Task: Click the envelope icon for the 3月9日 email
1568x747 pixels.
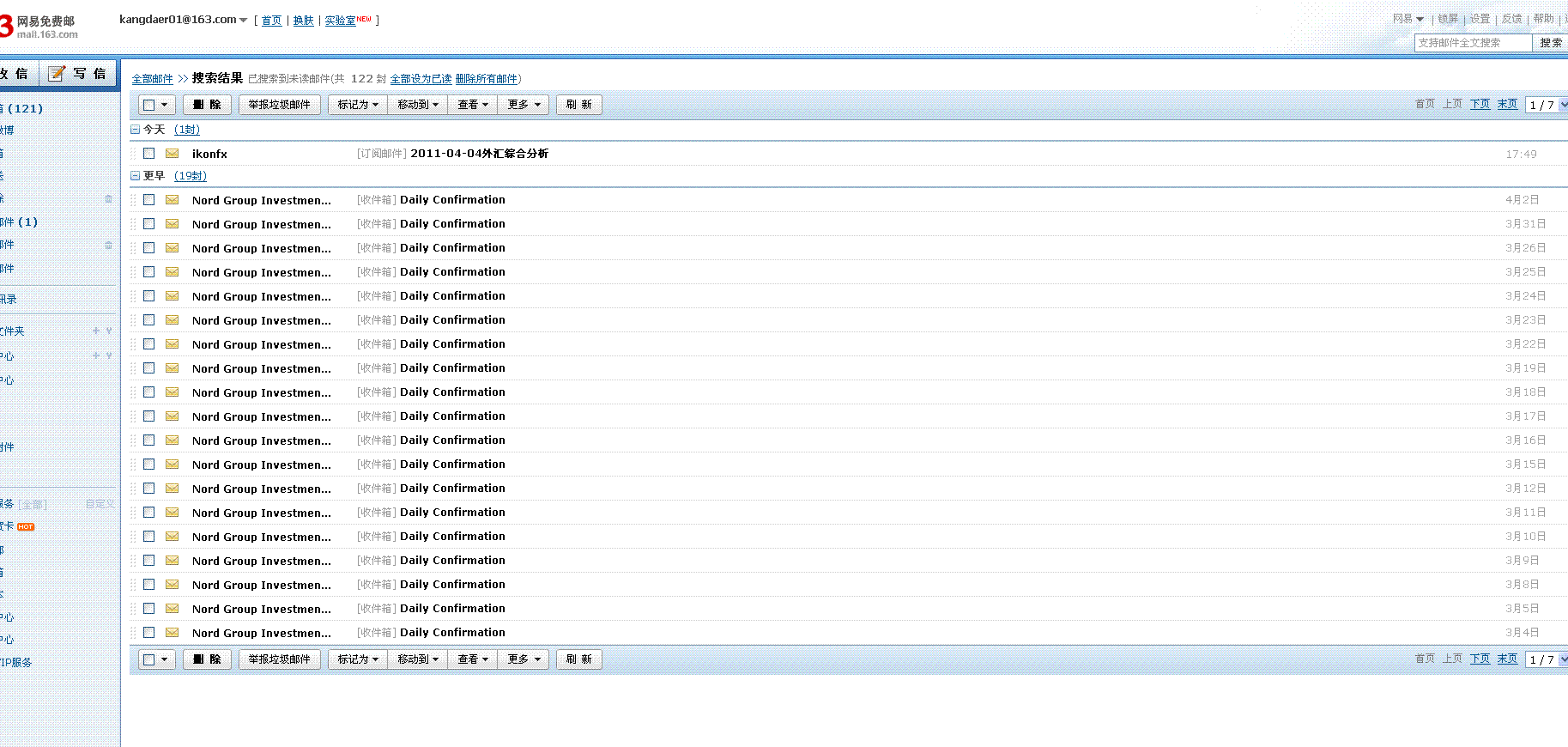Action: pos(173,561)
